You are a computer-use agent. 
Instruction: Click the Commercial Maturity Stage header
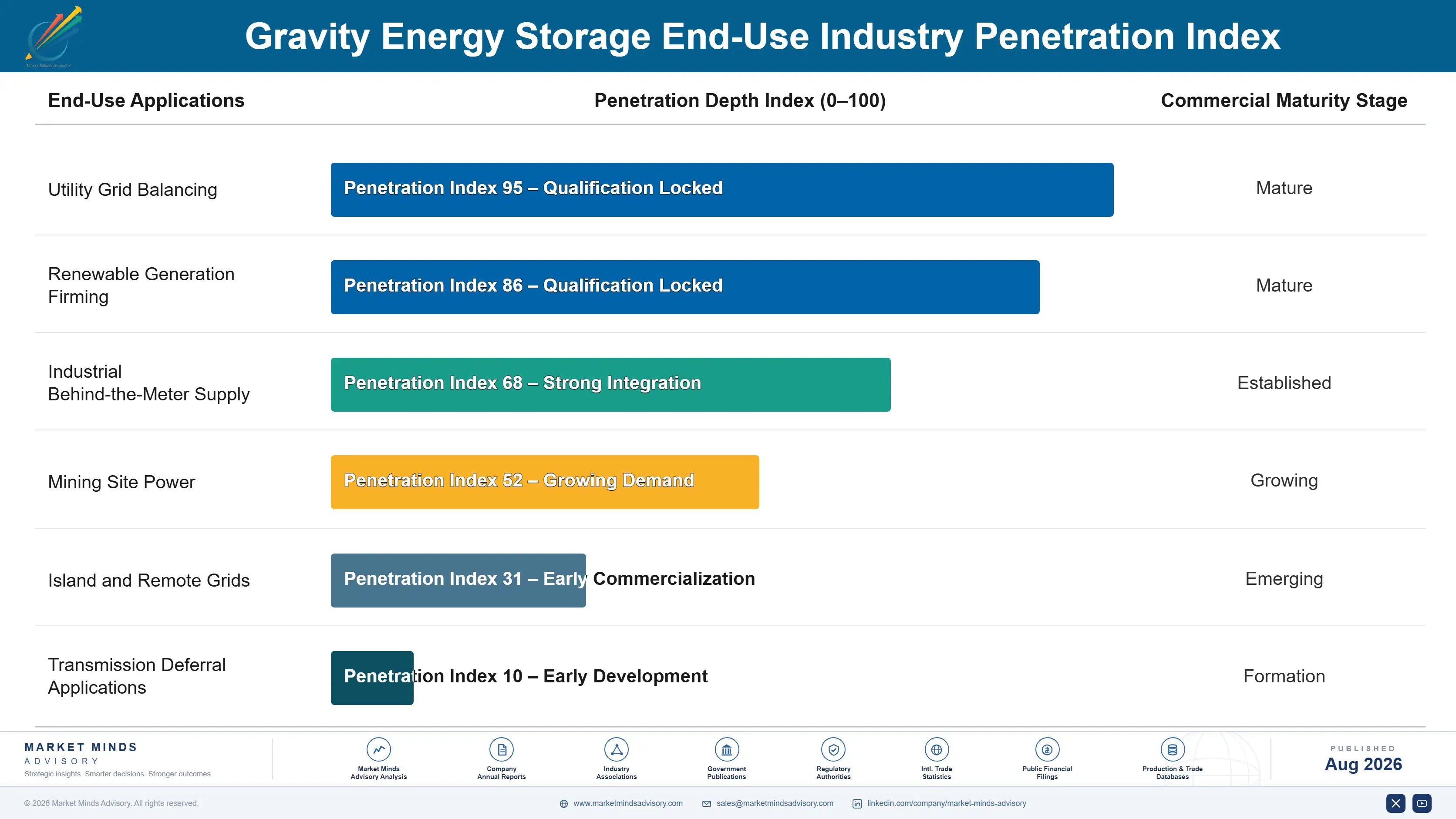point(1284,101)
